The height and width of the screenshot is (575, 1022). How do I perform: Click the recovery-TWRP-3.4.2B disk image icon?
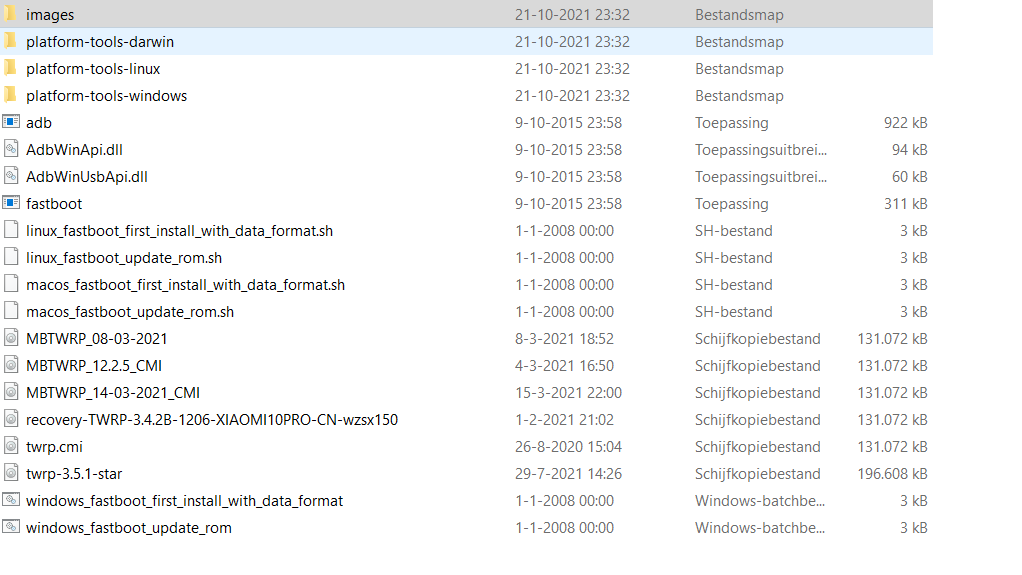[11, 419]
